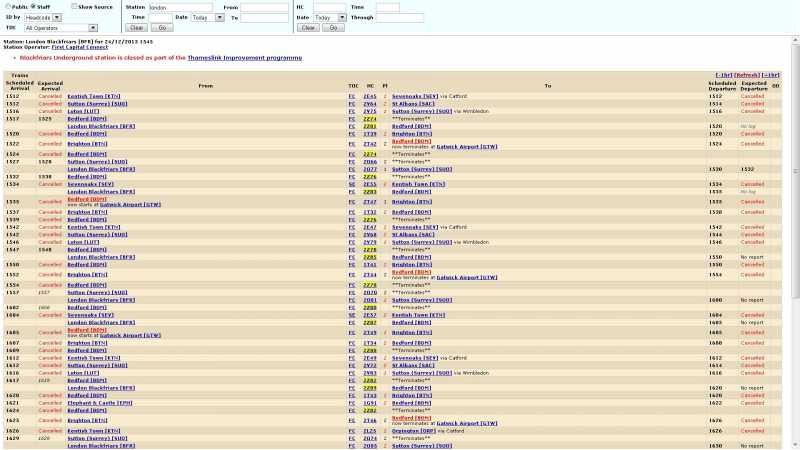Open the Date dropdown in HC section

pos(330,17)
